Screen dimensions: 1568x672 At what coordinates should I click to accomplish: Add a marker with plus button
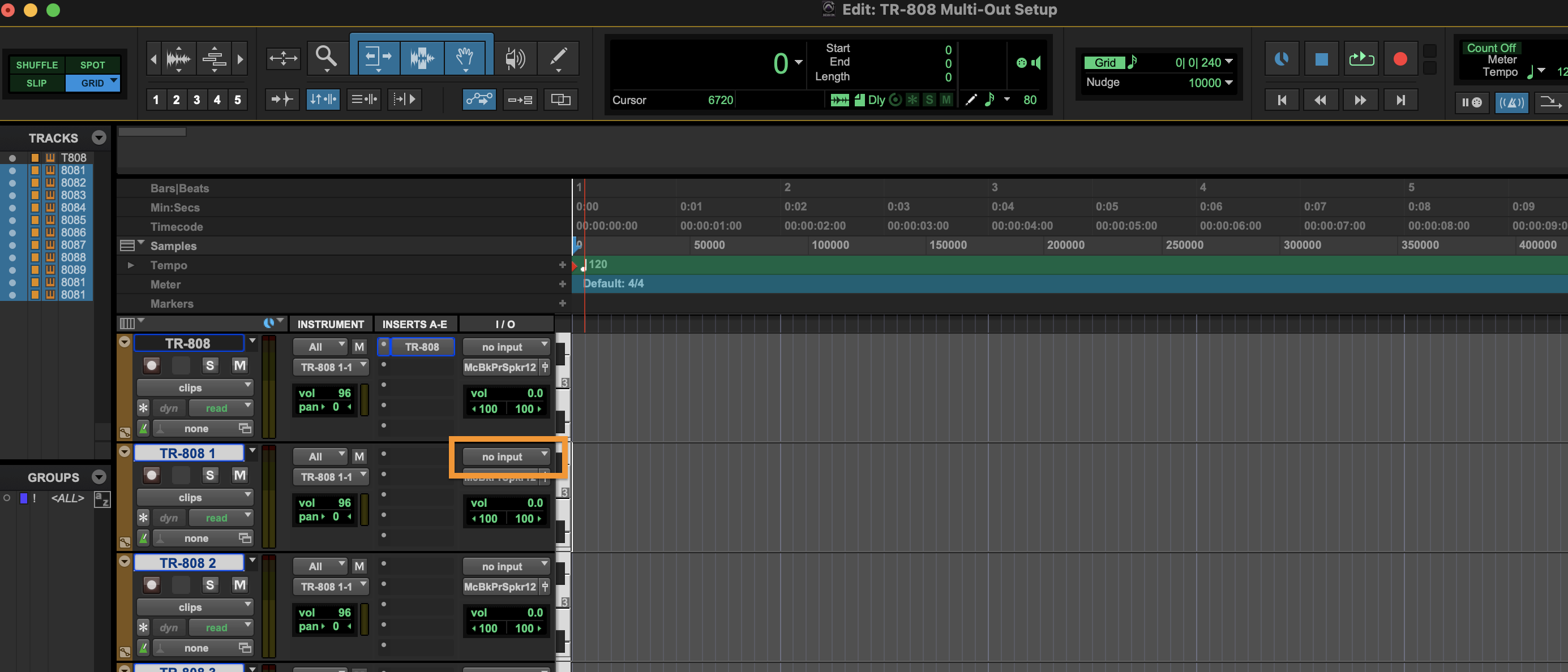coord(562,303)
